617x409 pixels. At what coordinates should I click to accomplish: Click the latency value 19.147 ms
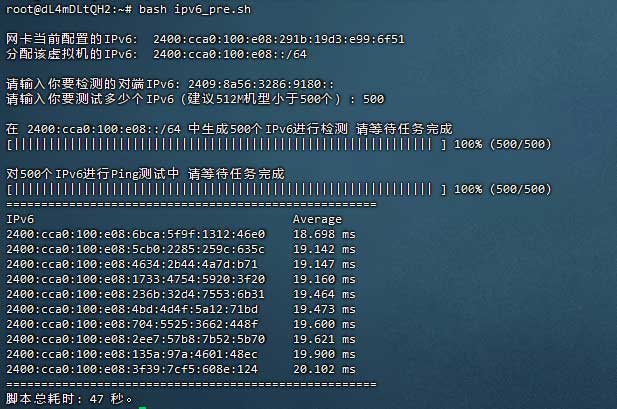(324, 264)
